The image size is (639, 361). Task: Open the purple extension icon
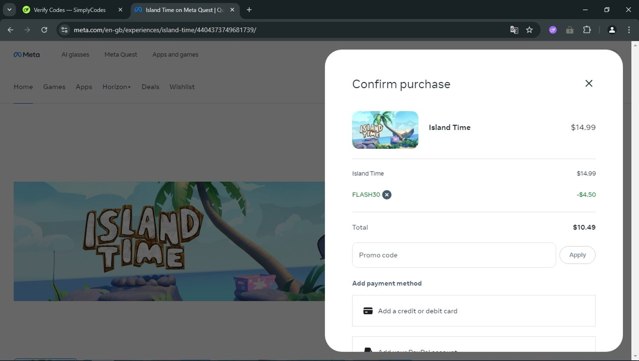pos(553,30)
